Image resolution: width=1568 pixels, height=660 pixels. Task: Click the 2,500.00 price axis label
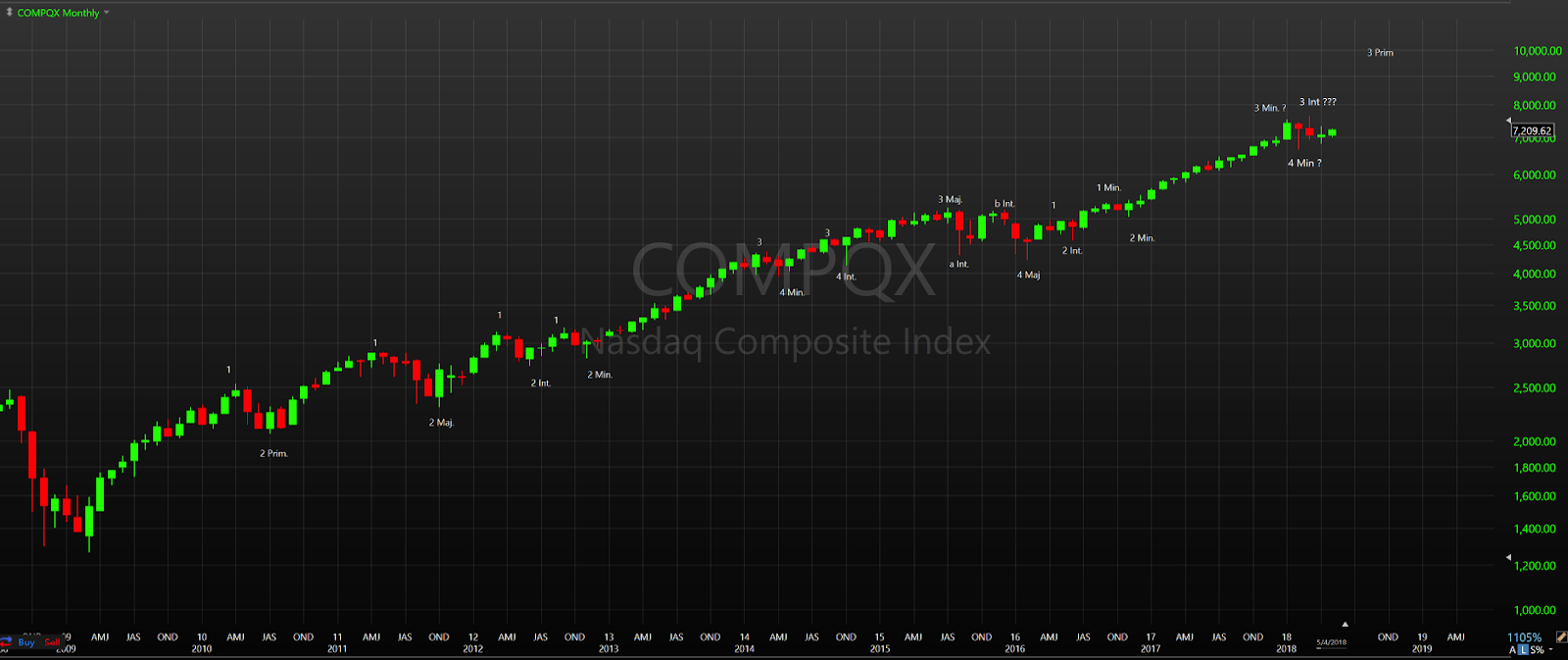point(1535,387)
